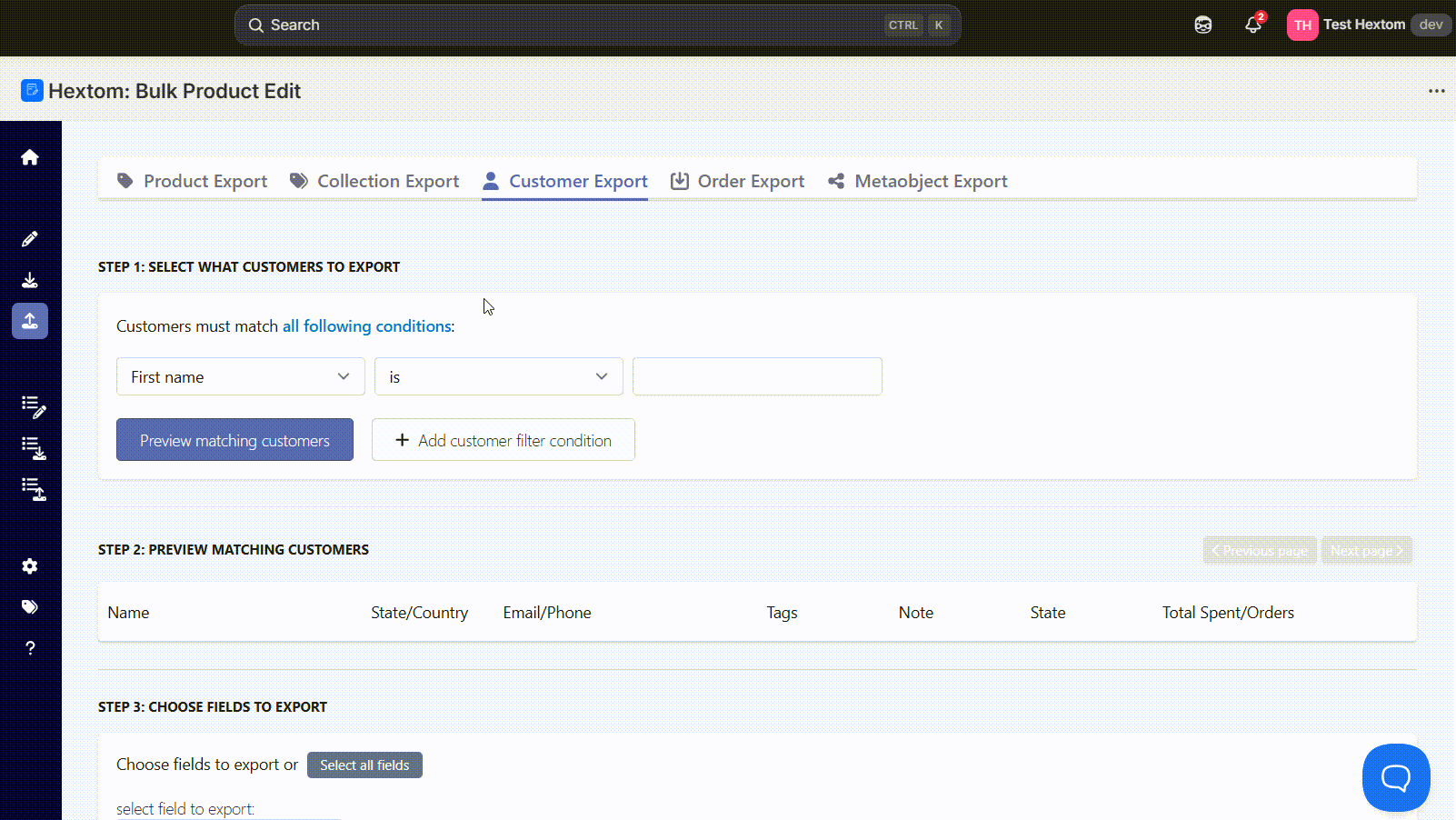Open the live chat bubble
Viewport: 1456px width, 820px height.
coord(1396,777)
